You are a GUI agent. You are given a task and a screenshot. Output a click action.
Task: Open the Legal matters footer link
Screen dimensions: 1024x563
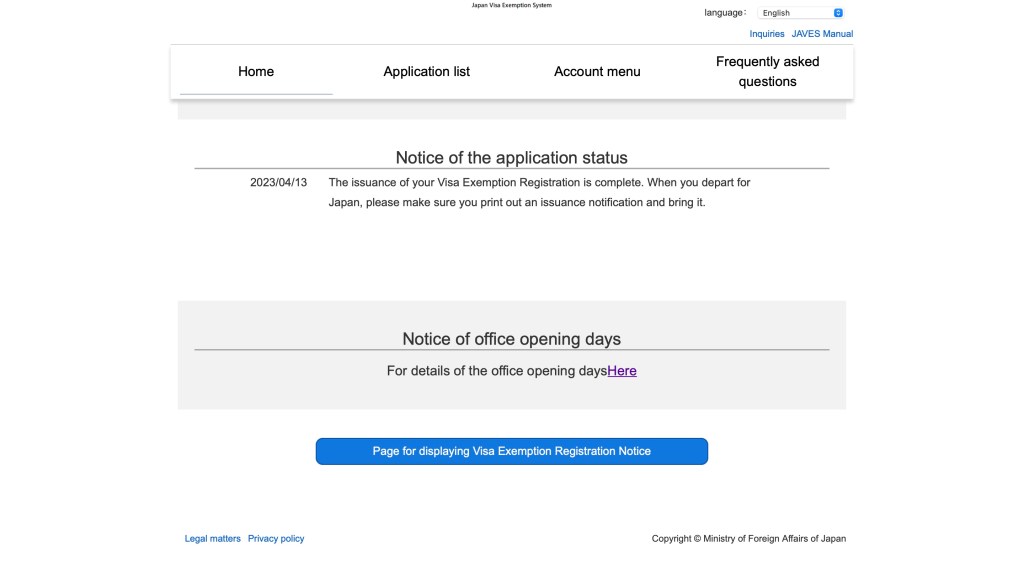[x=213, y=539]
